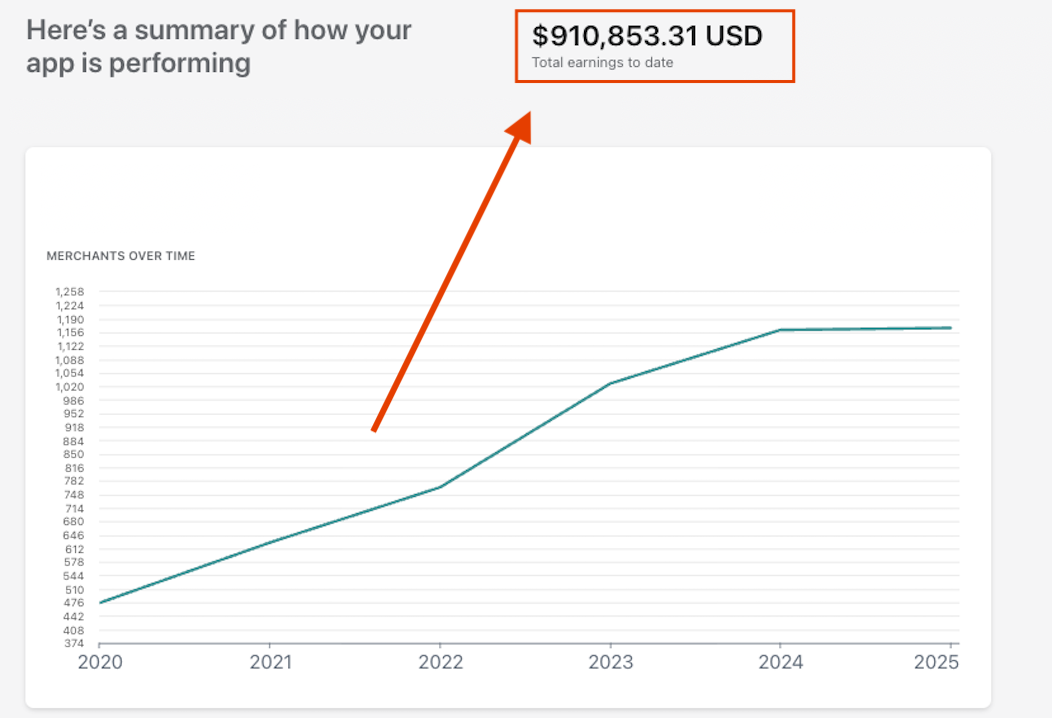Select the 2024 axis label
The height and width of the screenshot is (718, 1052).
(783, 662)
